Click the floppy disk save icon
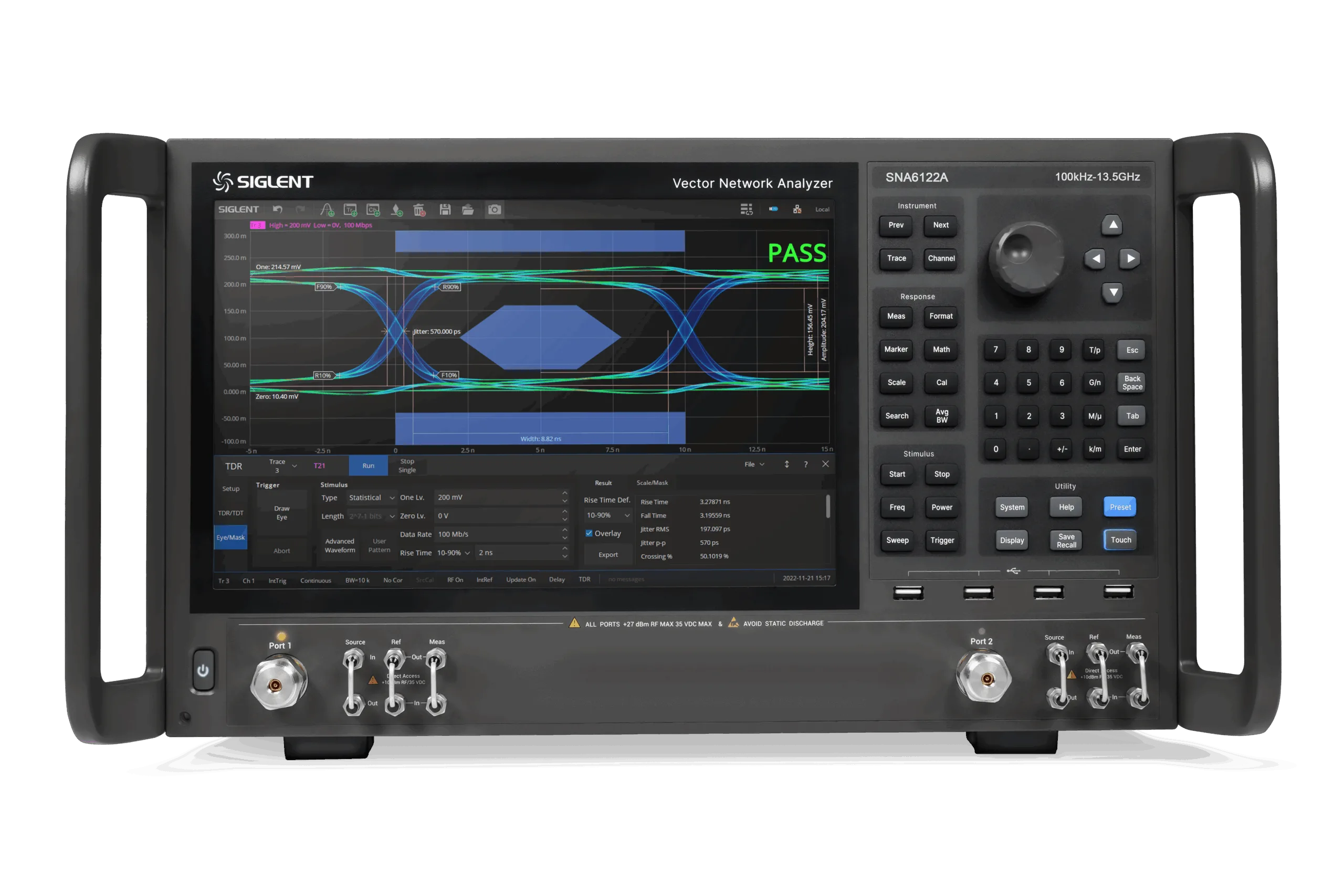Screen dimensions: 1344x896 click(445, 210)
